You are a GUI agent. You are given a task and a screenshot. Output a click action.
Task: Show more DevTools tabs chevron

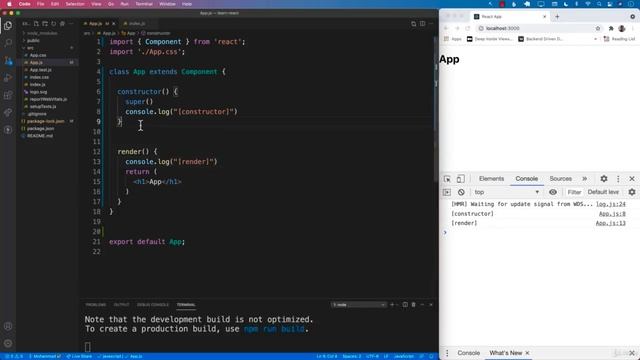click(x=584, y=179)
